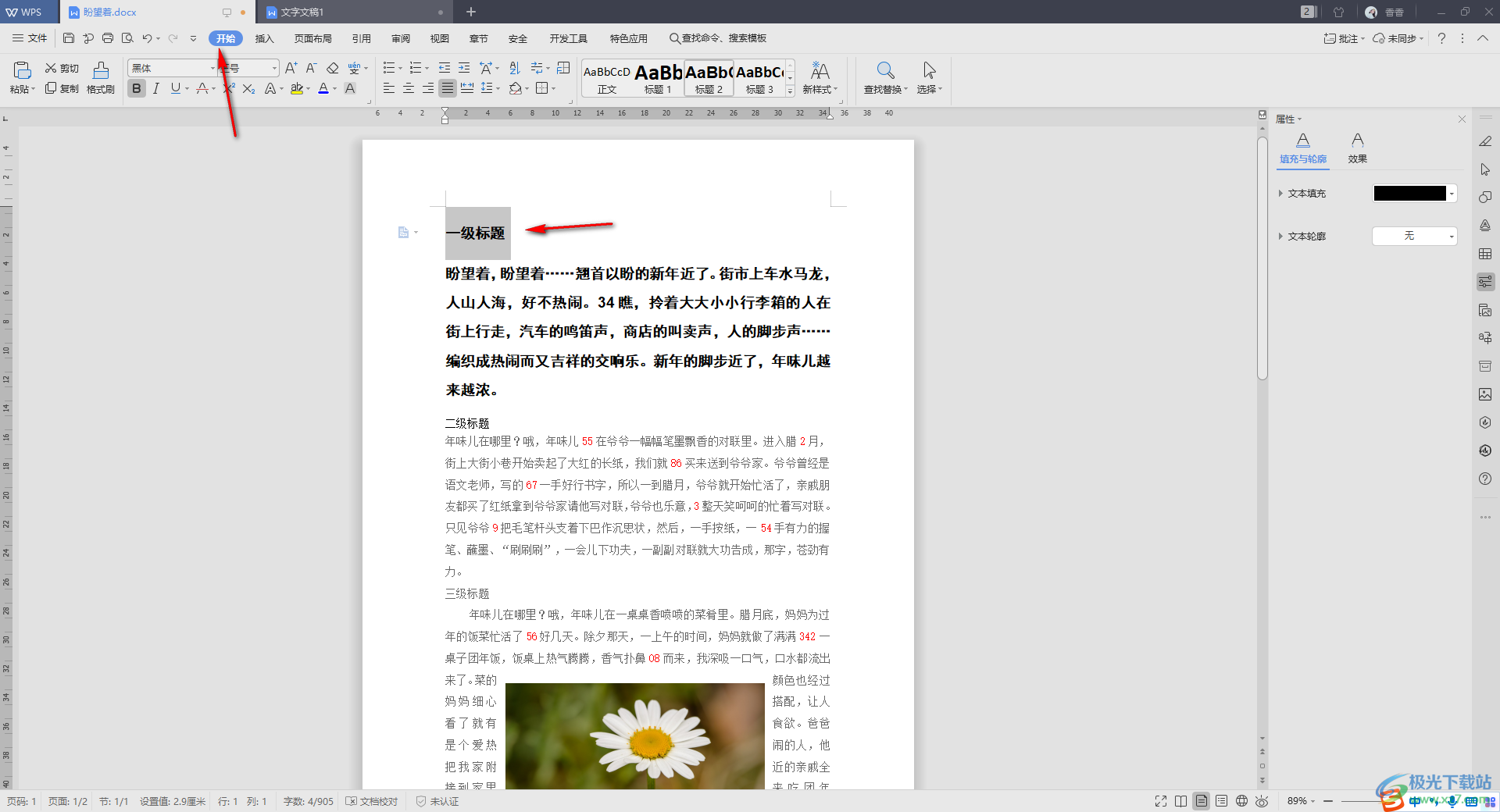Toggle distributed alignment

(467, 89)
